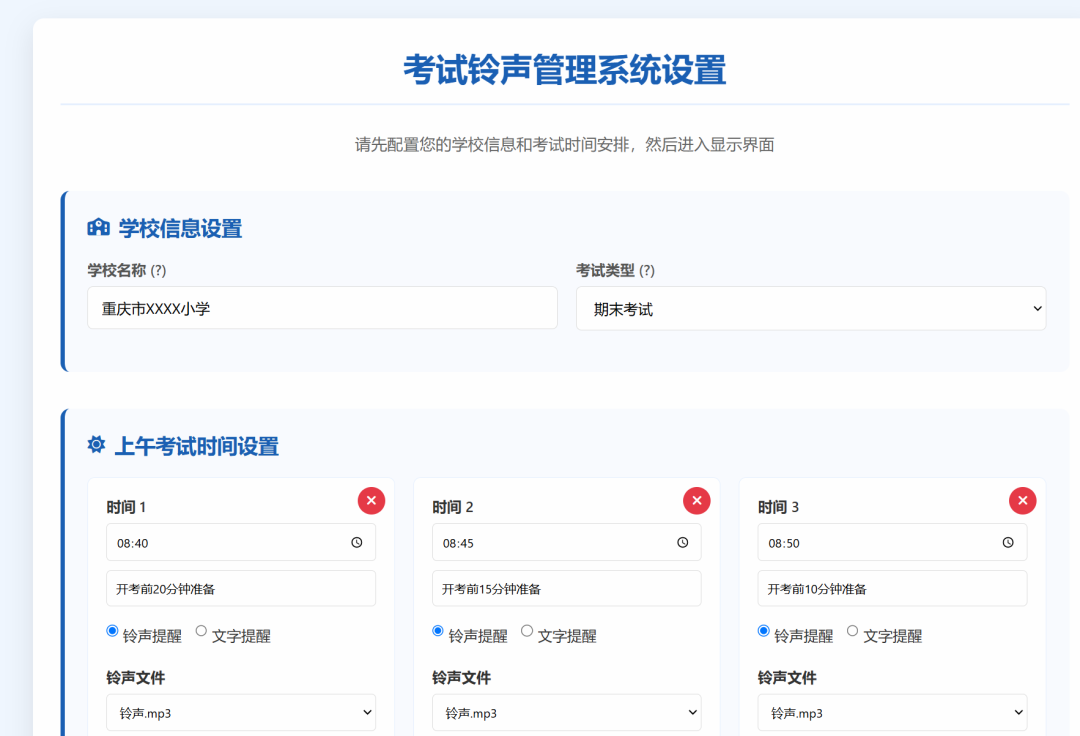This screenshot has height=736, width=1080.
Task: Open the clock picker for the 08:50 time field
Action: pyautogui.click(x=1007, y=542)
